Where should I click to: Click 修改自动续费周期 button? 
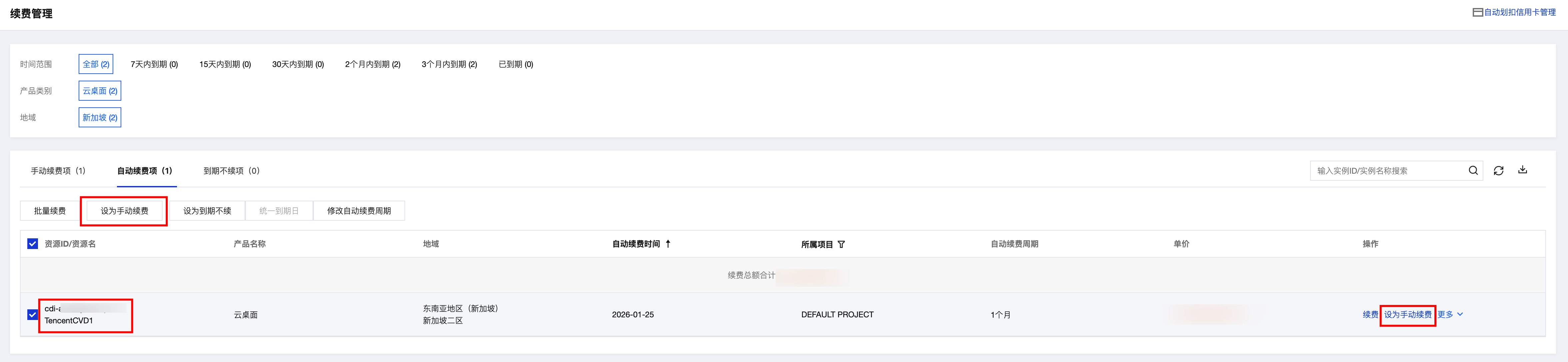(359, 211)
